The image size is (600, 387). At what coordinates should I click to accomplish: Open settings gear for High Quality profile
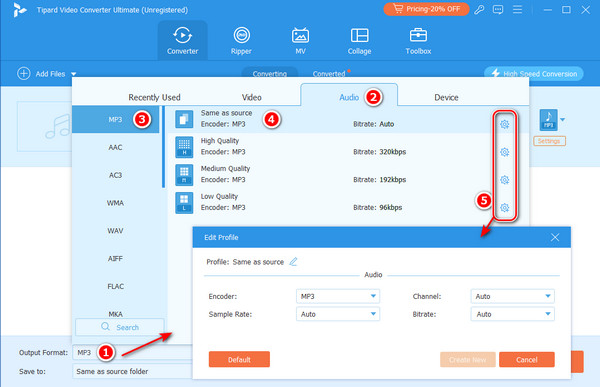tap(505, 152)
